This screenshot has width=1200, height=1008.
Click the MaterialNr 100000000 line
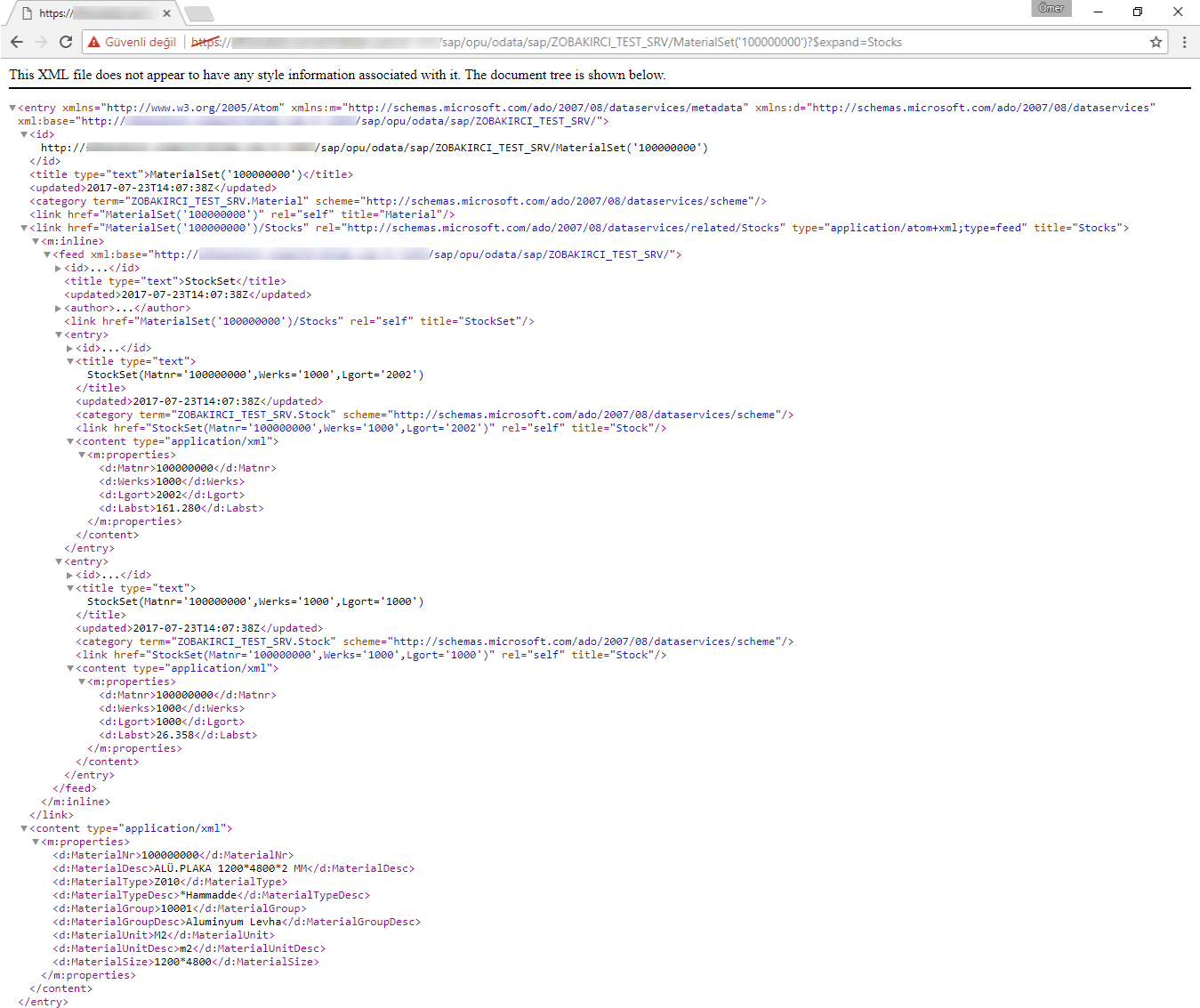click(x=173, y=855)
